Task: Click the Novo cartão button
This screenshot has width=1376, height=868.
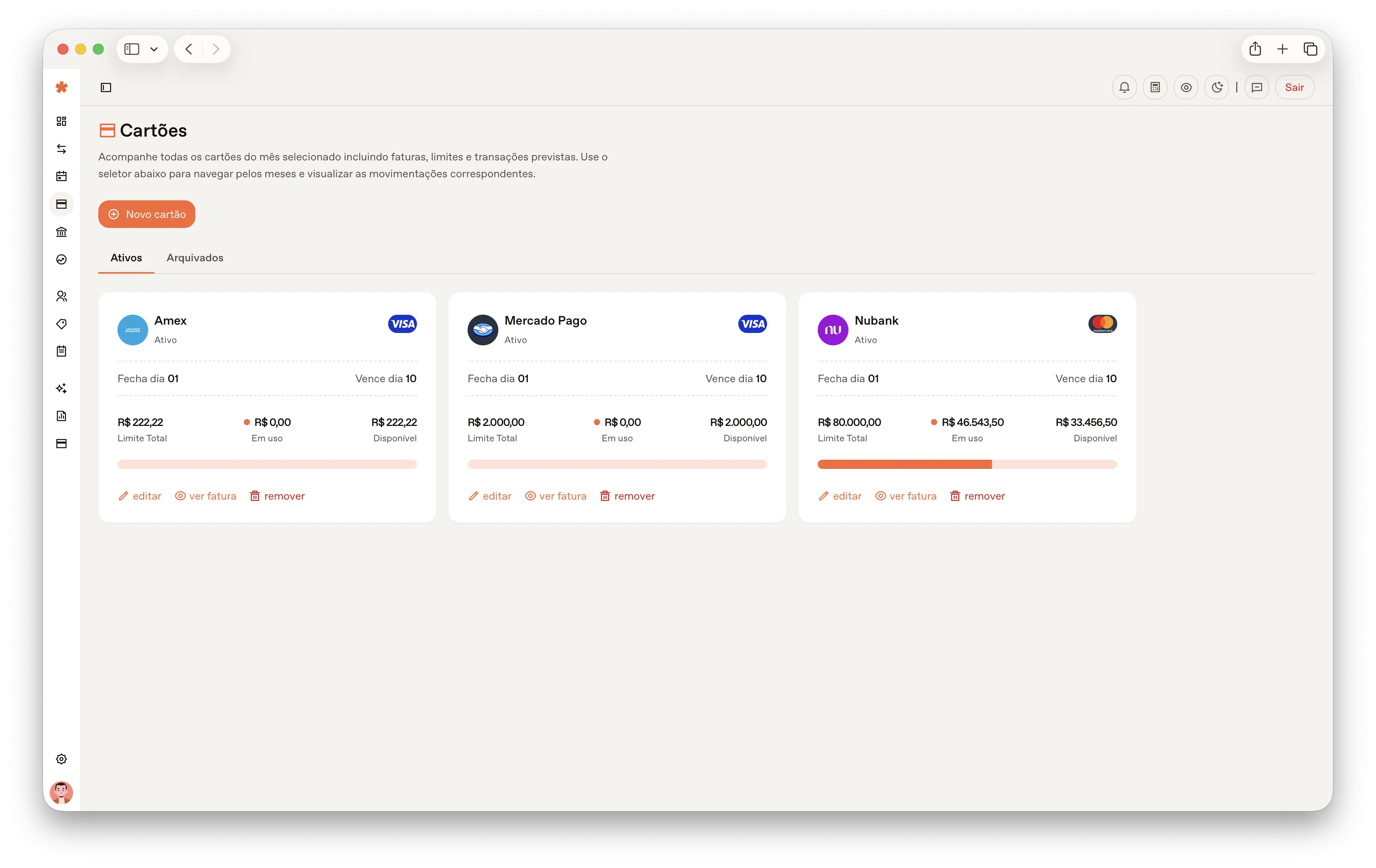Action: [147, 214]
